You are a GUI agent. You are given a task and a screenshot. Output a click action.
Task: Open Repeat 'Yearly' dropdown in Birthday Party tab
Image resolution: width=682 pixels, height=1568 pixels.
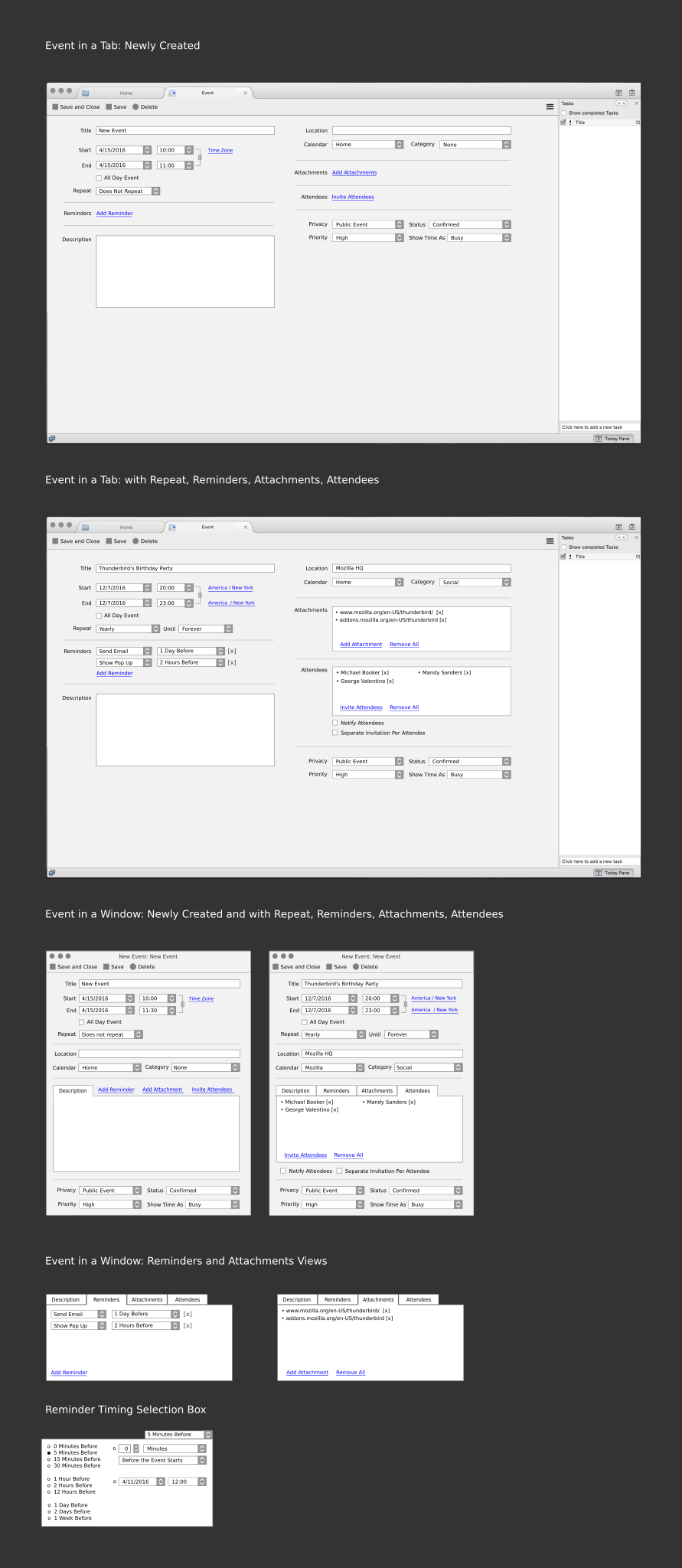tap(128, 629)
